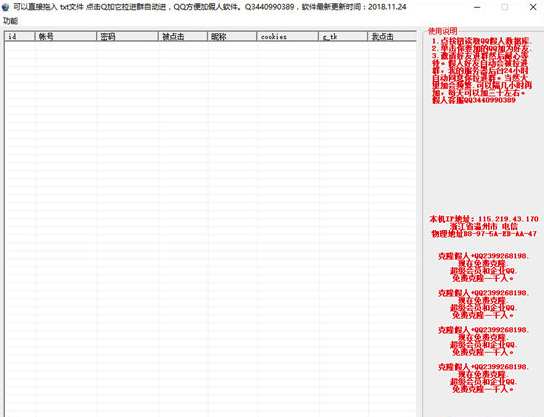
Task: Sort by the id column header
Action: (20, 36)
